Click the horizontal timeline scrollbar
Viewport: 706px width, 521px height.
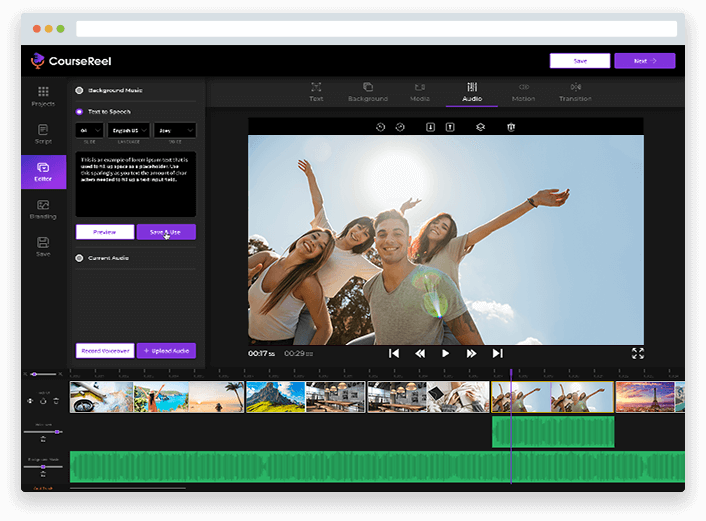click(128, 488)
